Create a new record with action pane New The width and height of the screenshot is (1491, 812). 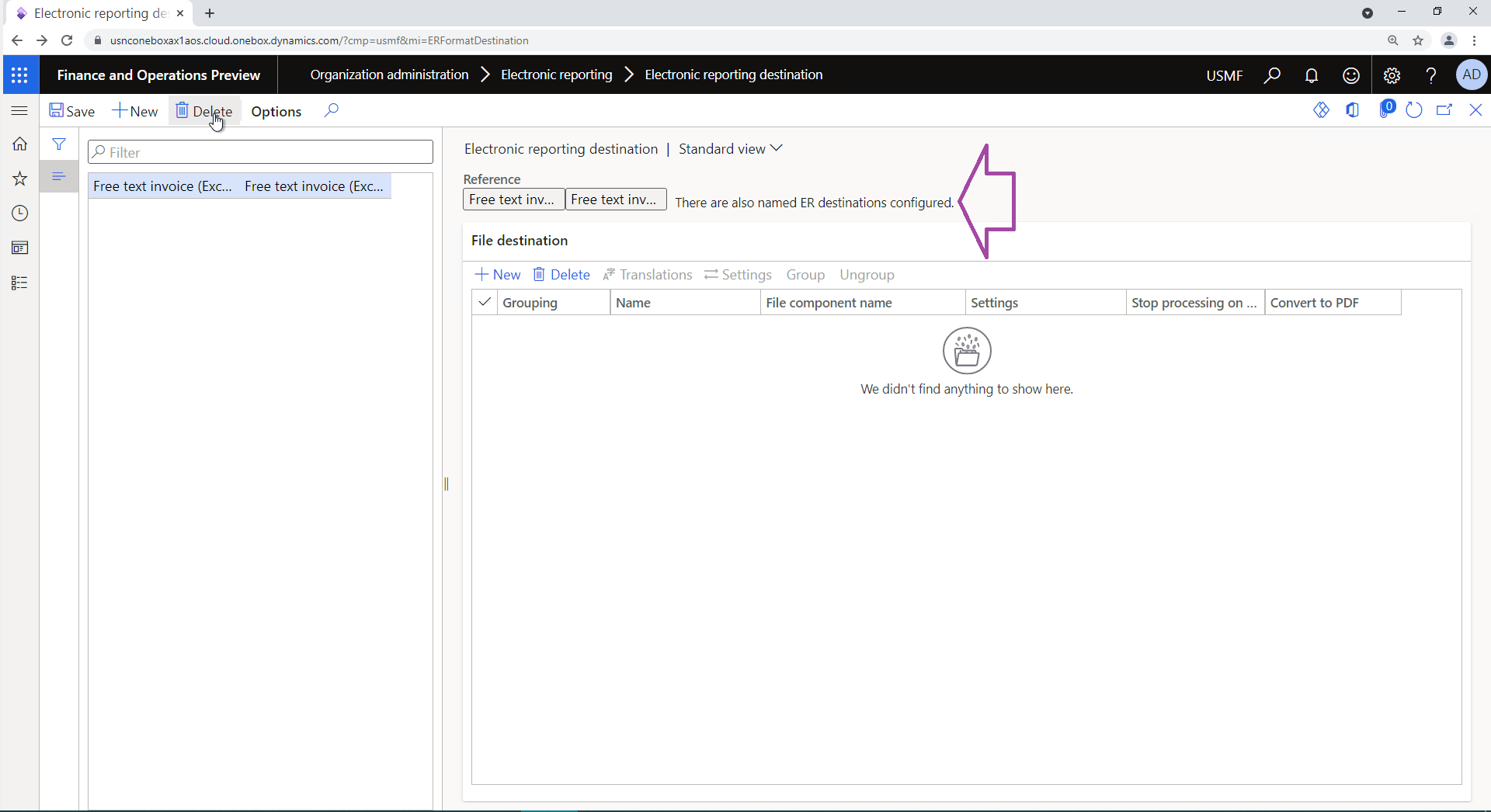135,111
